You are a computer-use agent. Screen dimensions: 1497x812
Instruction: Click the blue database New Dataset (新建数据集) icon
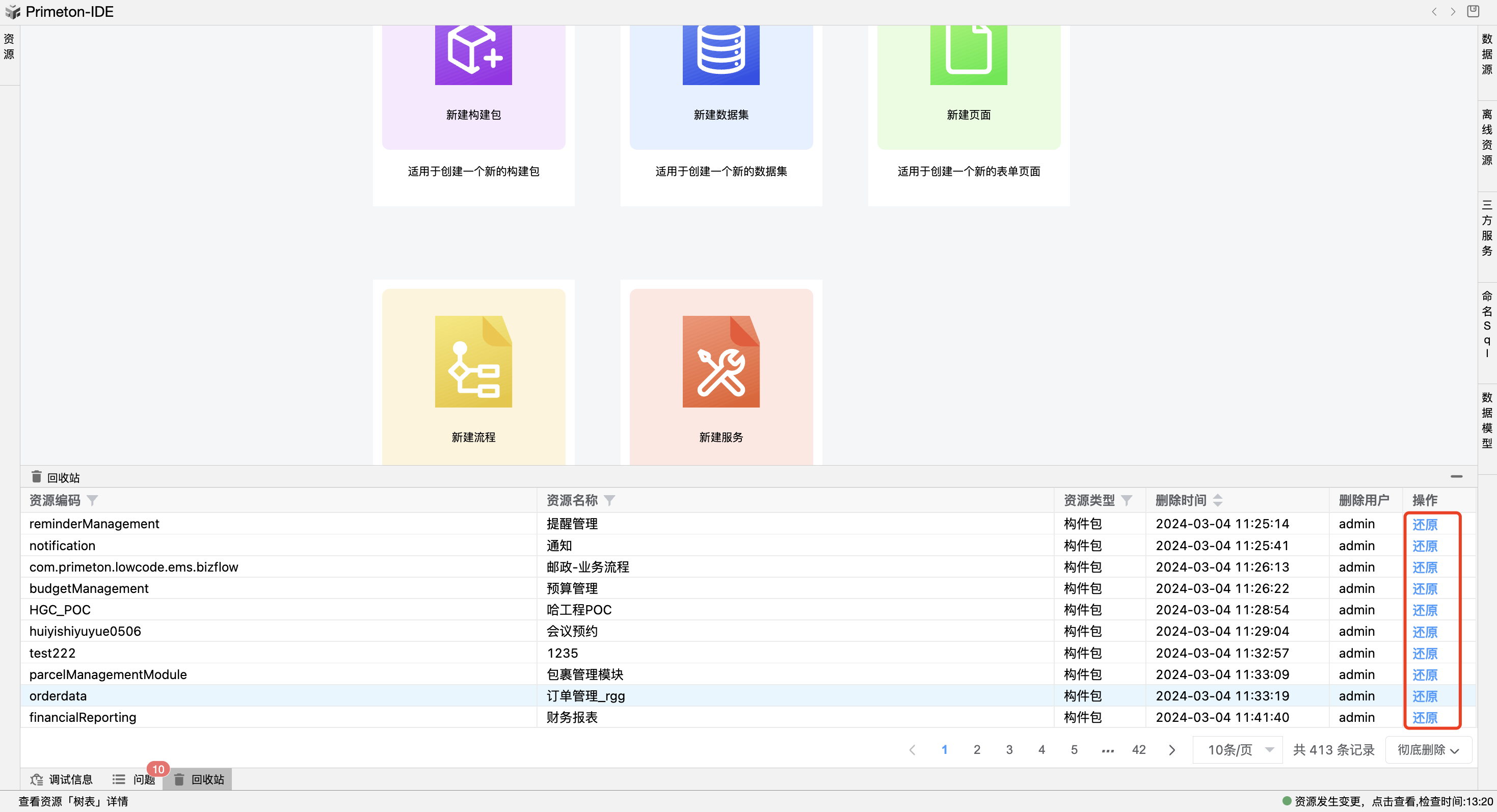pyautogui.click(x=720, y=55)
